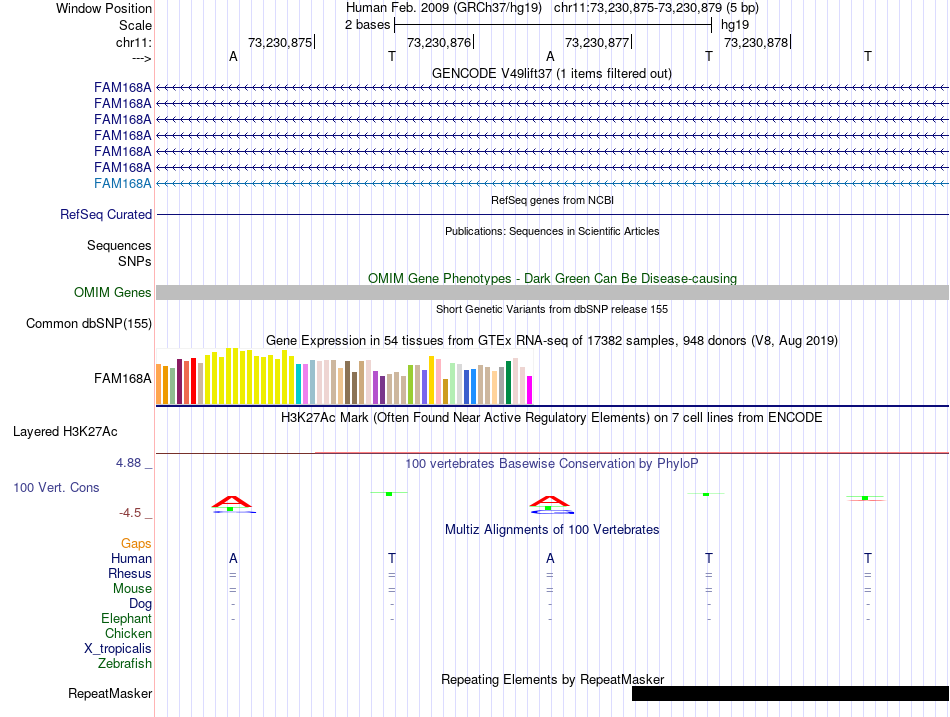This screenshot has height=717, width=950.
Task: Select the X_tropicalis alignment row label
Action: (x=118, y=649)
